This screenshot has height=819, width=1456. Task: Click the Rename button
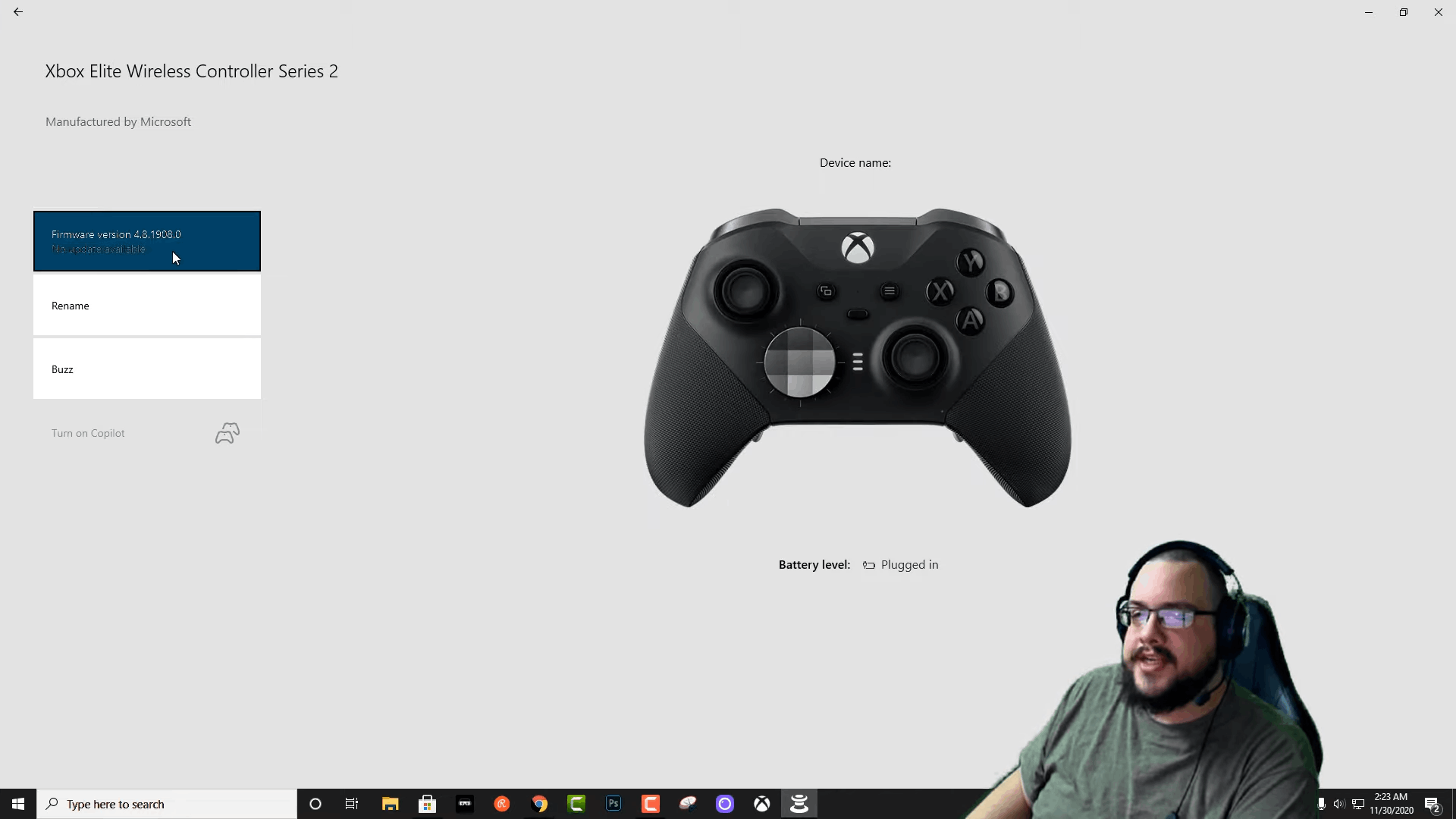(147, 305)
